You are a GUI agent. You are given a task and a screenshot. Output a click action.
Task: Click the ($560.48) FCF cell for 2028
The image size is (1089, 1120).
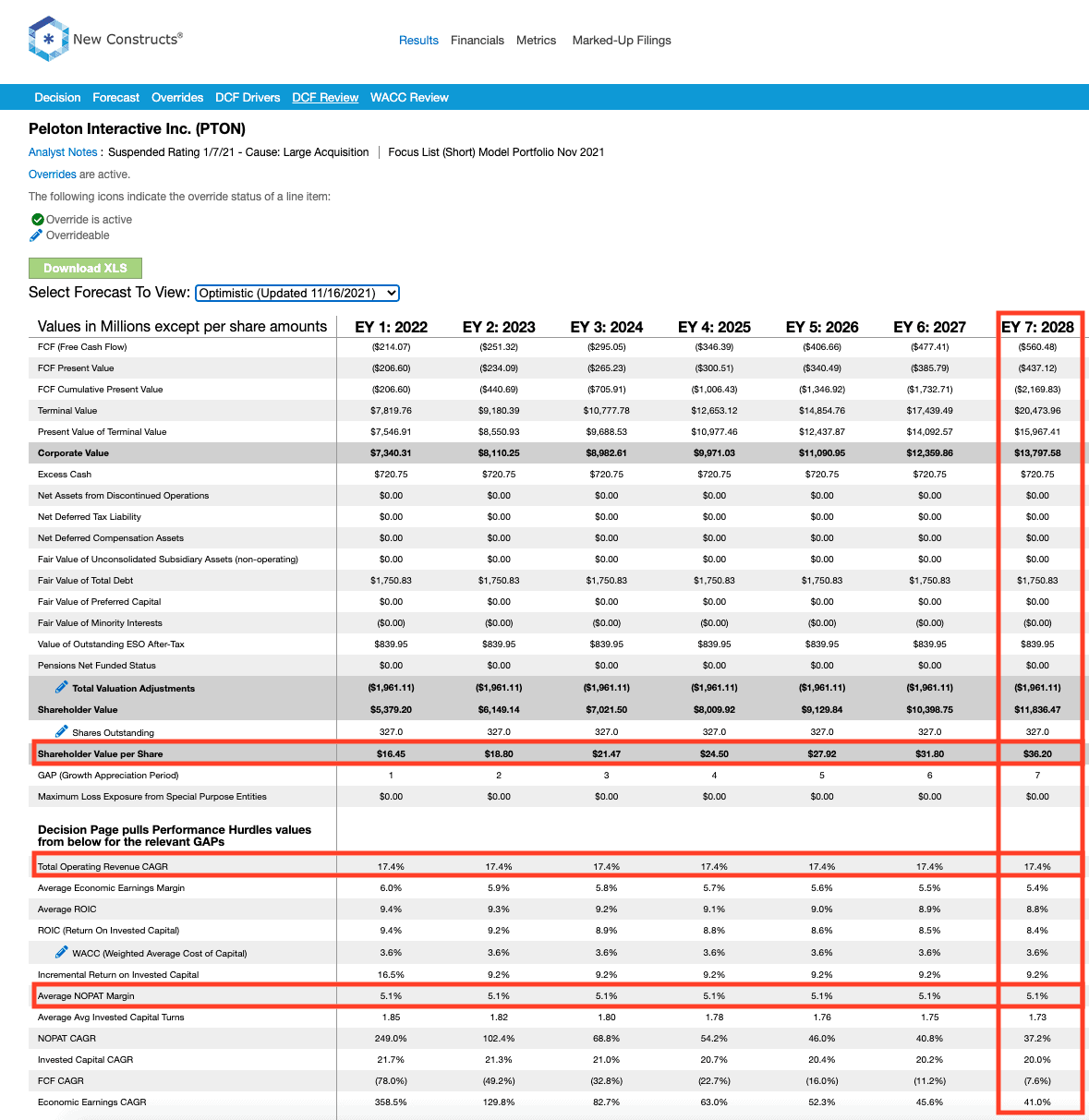tap(1037, 347)
